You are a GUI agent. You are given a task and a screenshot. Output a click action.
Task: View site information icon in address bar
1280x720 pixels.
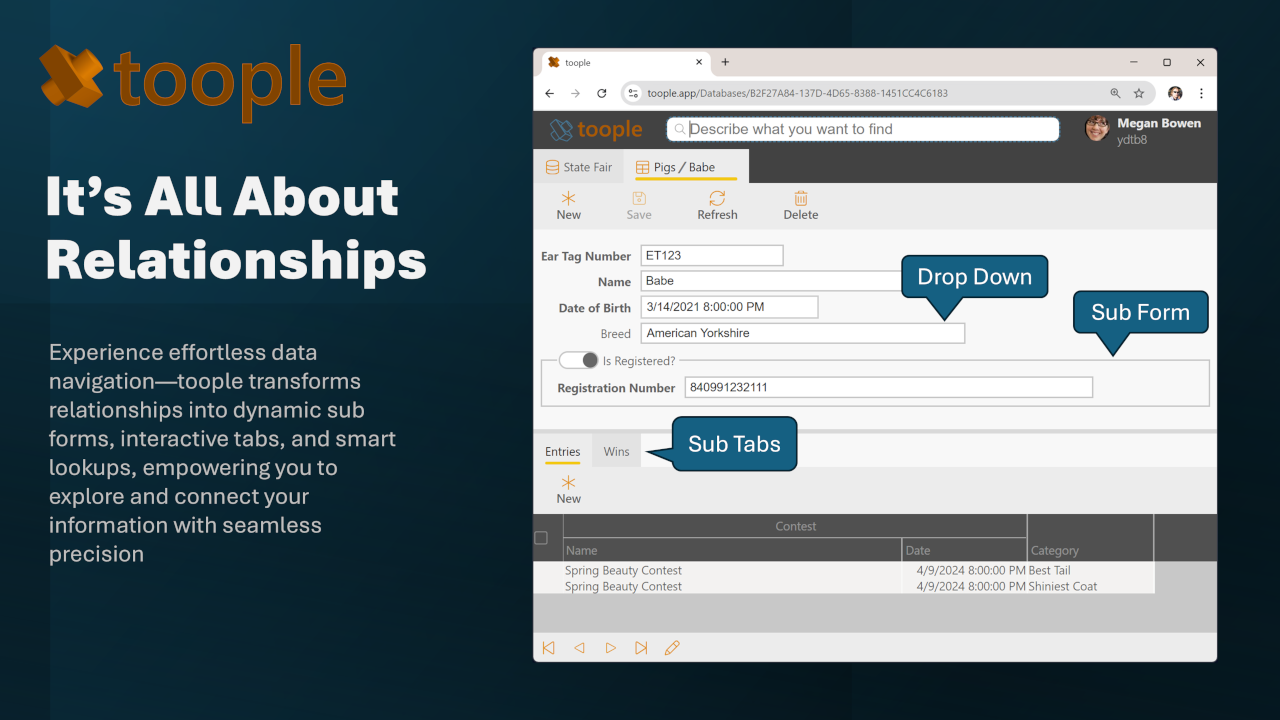pos(632,93)
